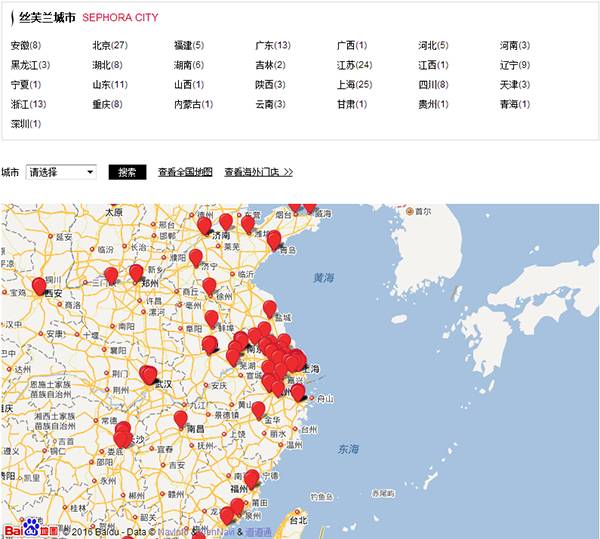Open the 四川(8) link
The height and width of the screenshot is (539, 600).
[433, 85]
